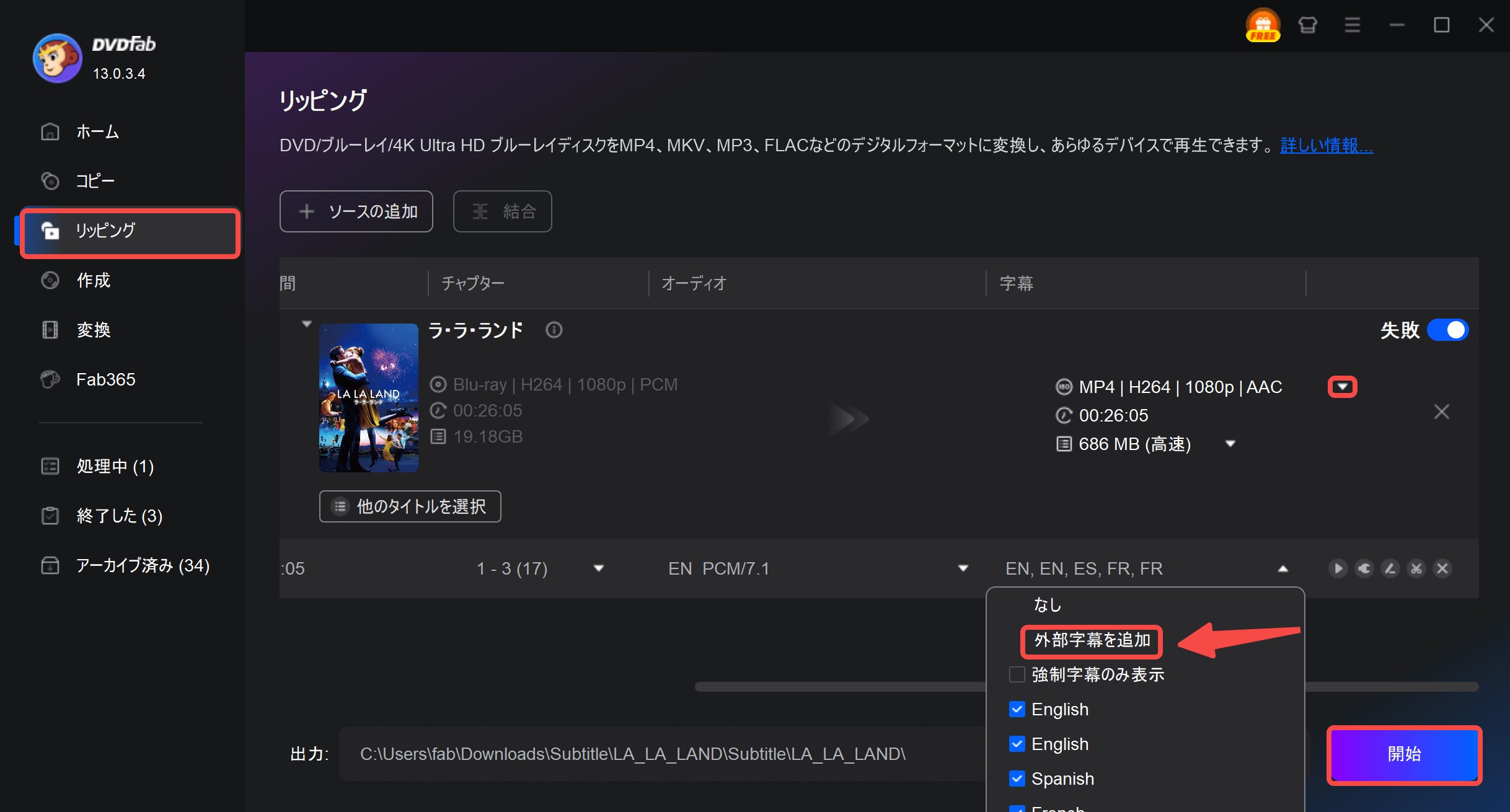Click the 19.18GB source size text

(x=488, y=436)
